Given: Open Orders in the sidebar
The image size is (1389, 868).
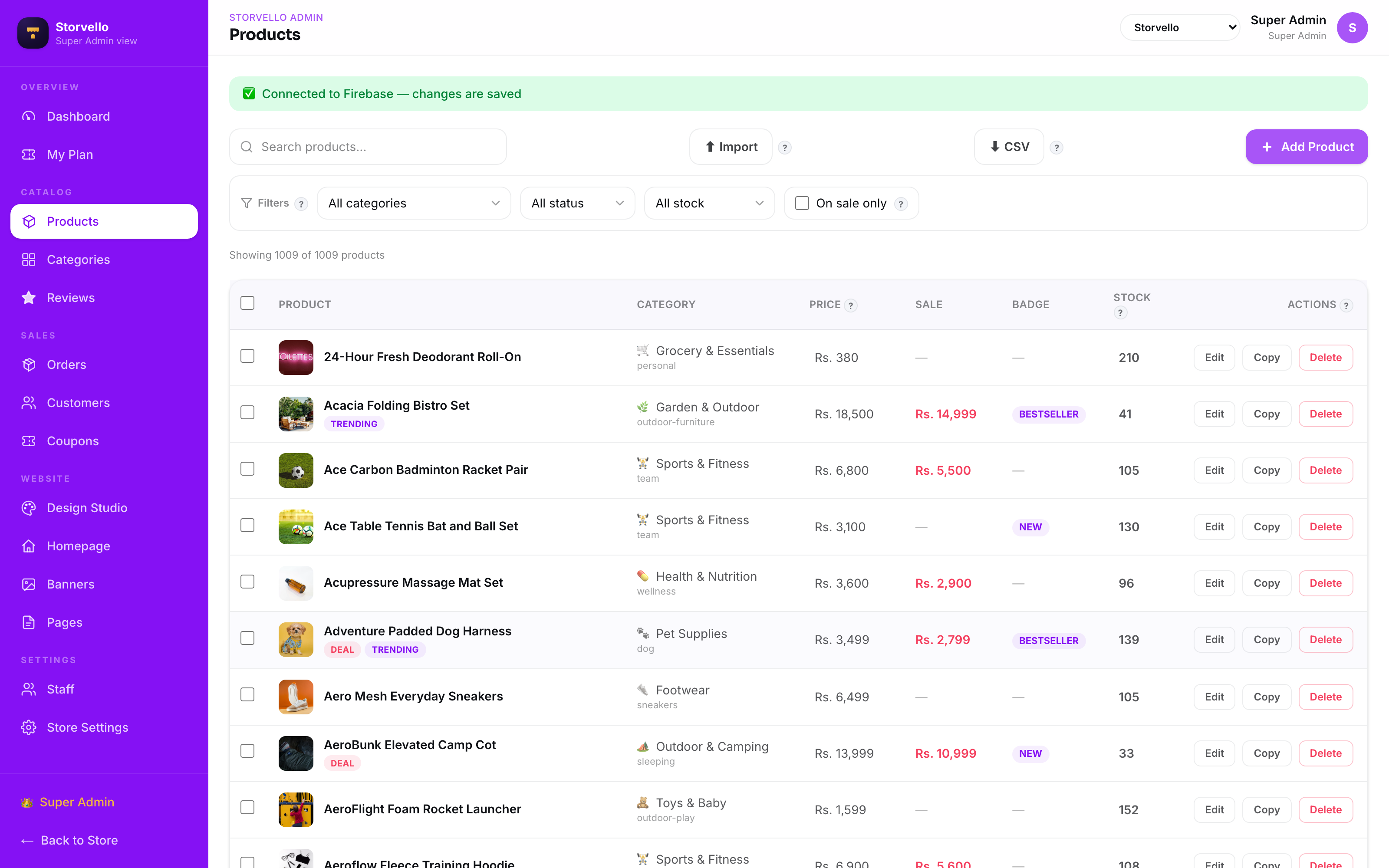Looking at the screenshot, I should coord(104,365).
